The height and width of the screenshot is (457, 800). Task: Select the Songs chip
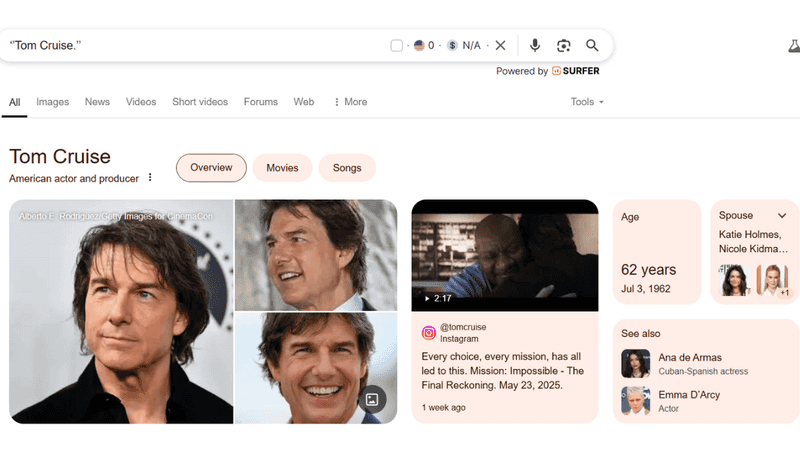coord(347,168)
